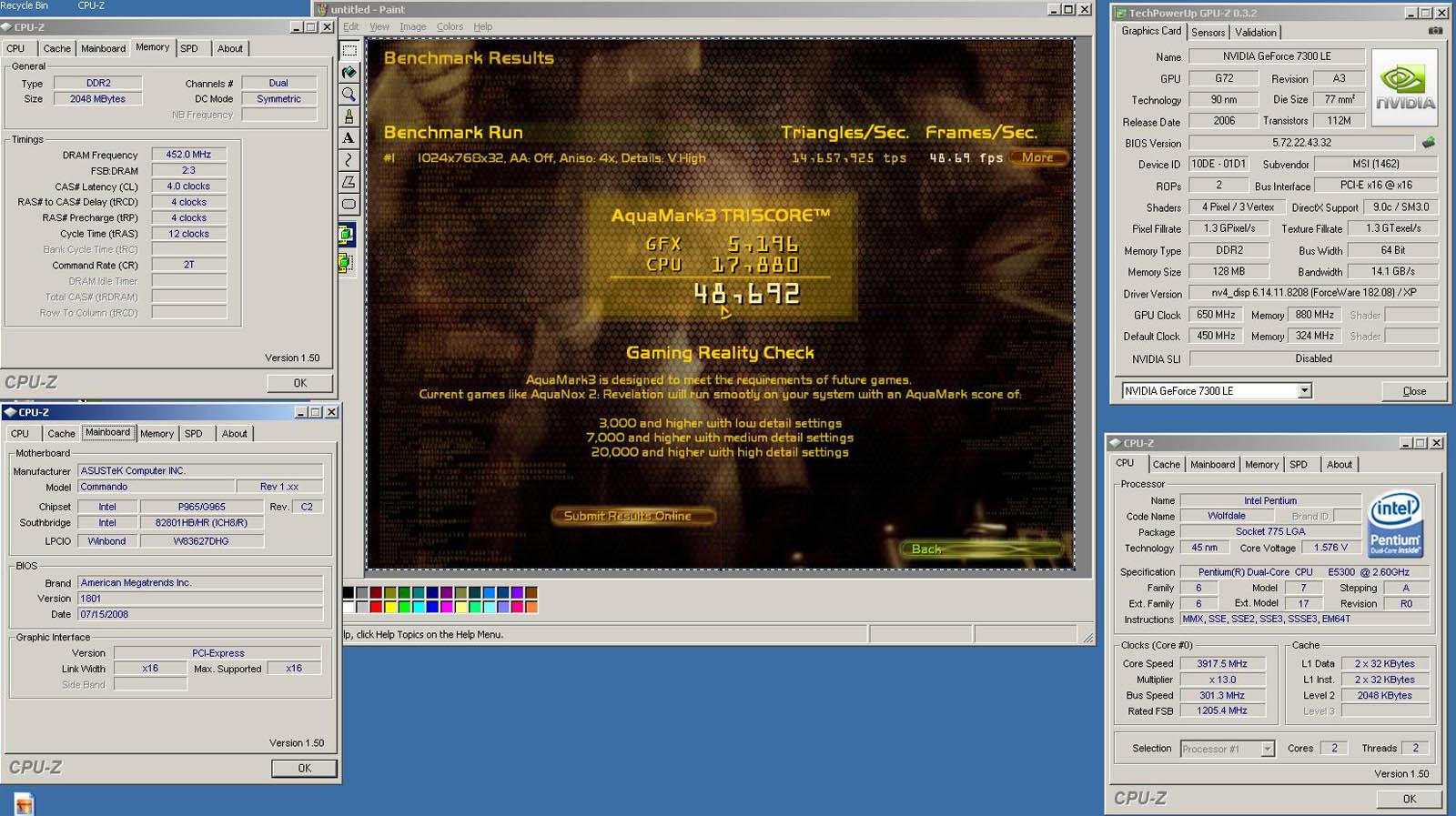Open the Image menu in Paint
The image size is (1456, 816).
pos(412,26)
